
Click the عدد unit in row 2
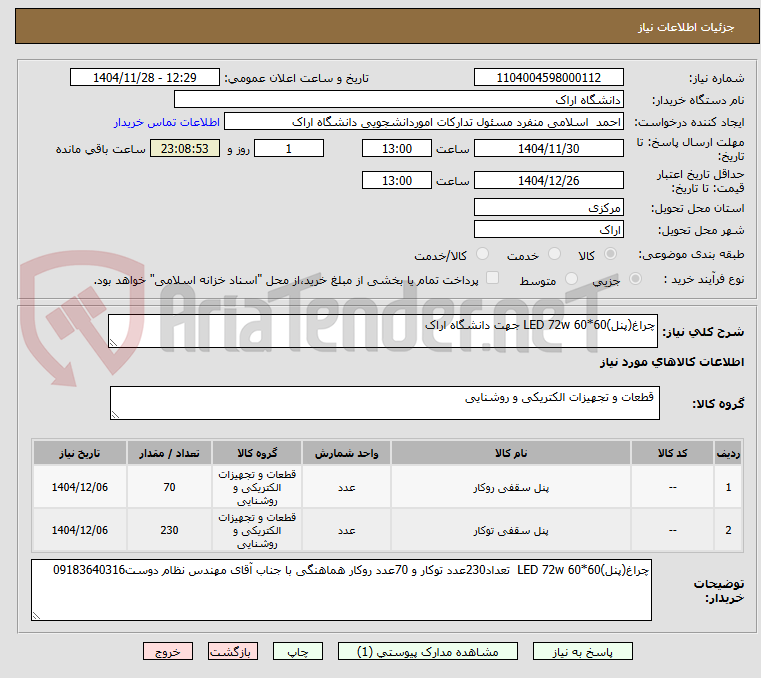pos(346,530)
